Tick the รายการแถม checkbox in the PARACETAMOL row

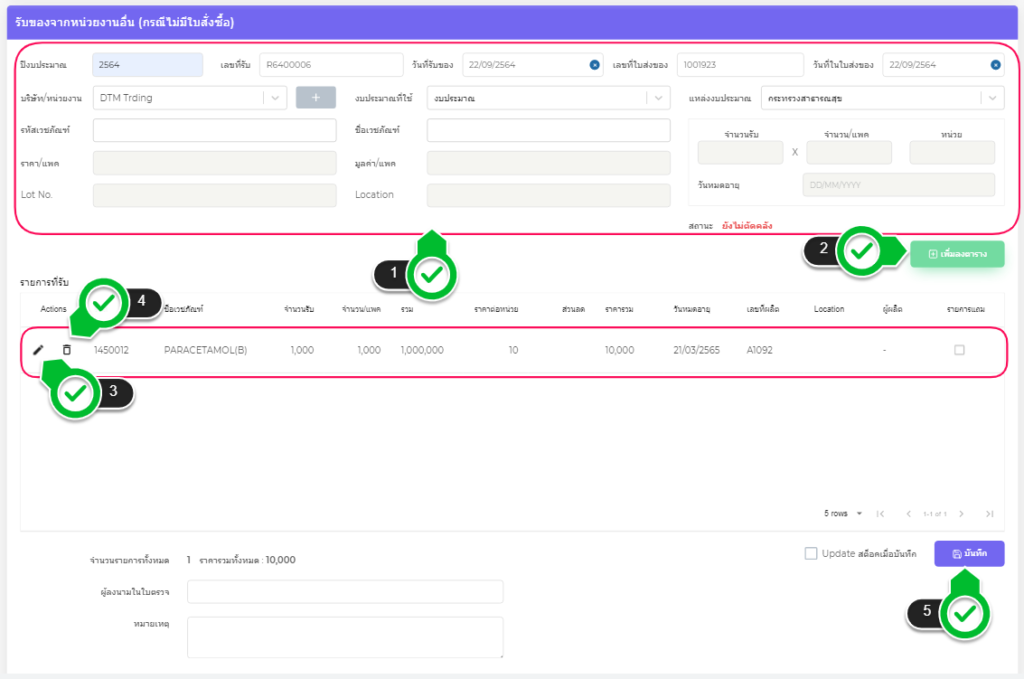coord(959,350)
